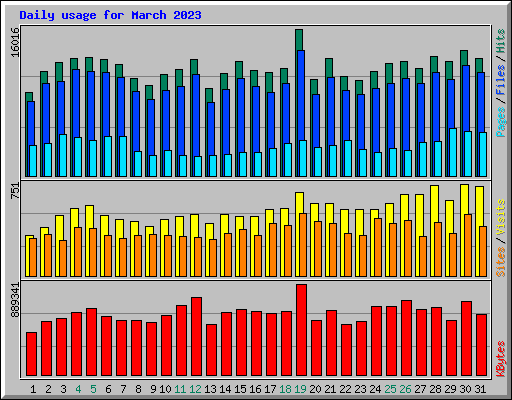Click the green hits bar for day 1

point(29,97)
